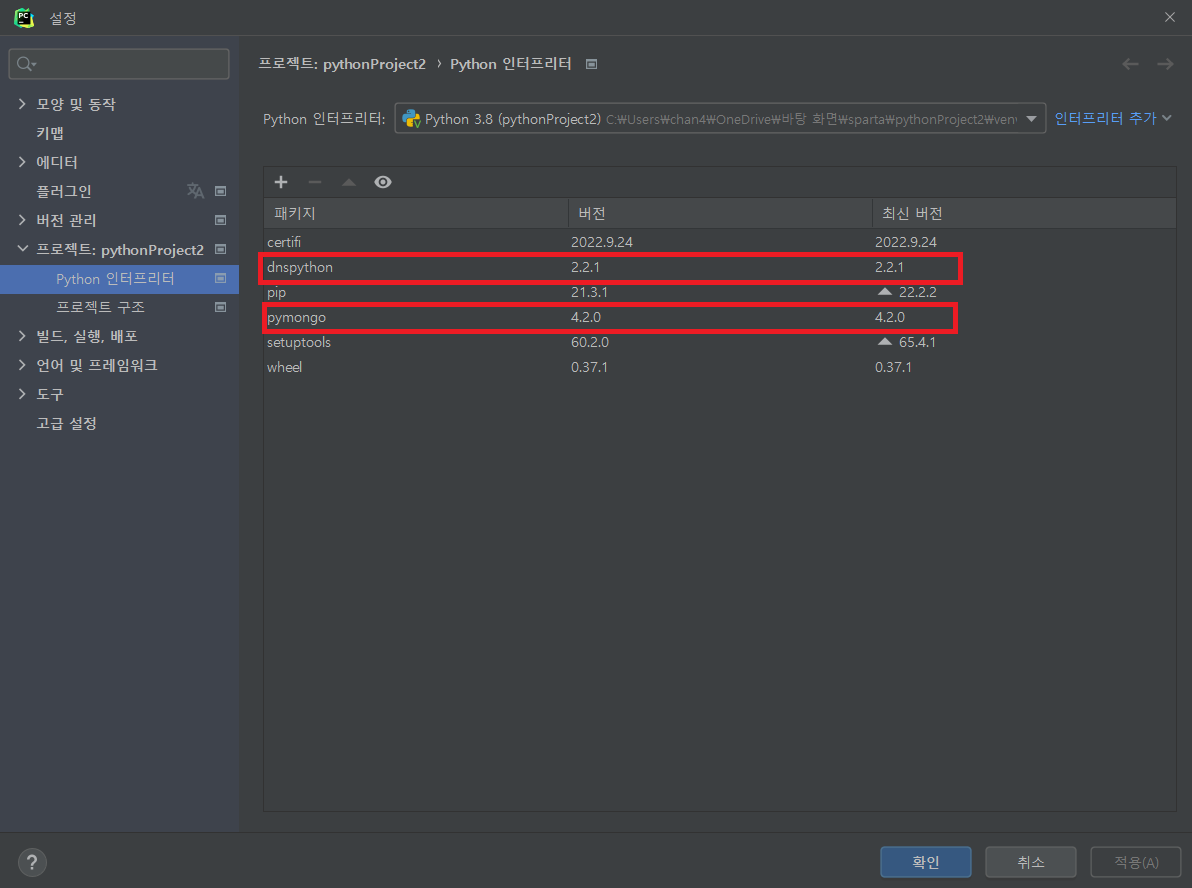Click 2022.9.24 in certifi 버전 column

point(602,242)
